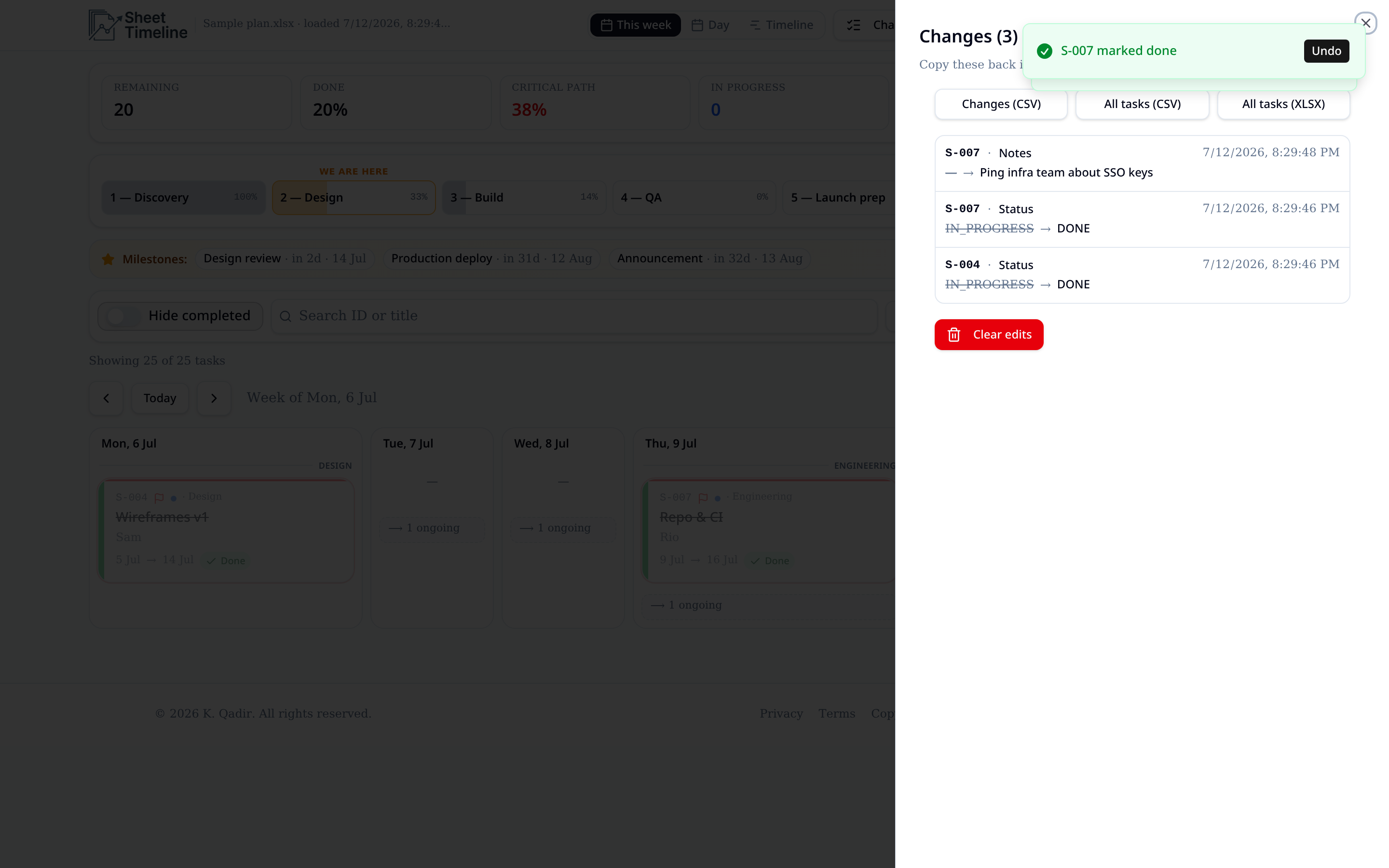Switch to This week view
Screen dimensions: 1389x868
[x=635, y=25]
